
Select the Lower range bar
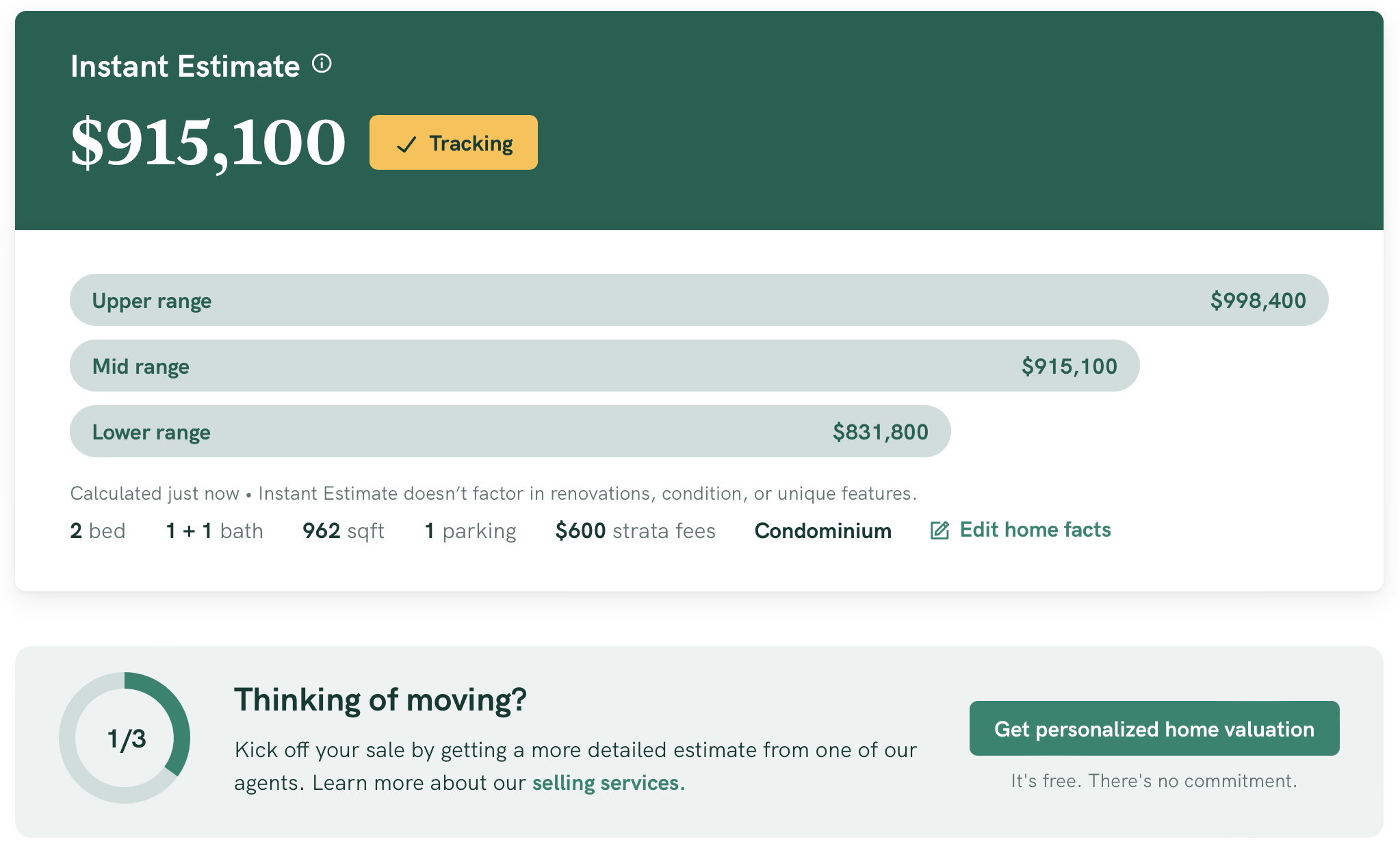click(510, 432)
